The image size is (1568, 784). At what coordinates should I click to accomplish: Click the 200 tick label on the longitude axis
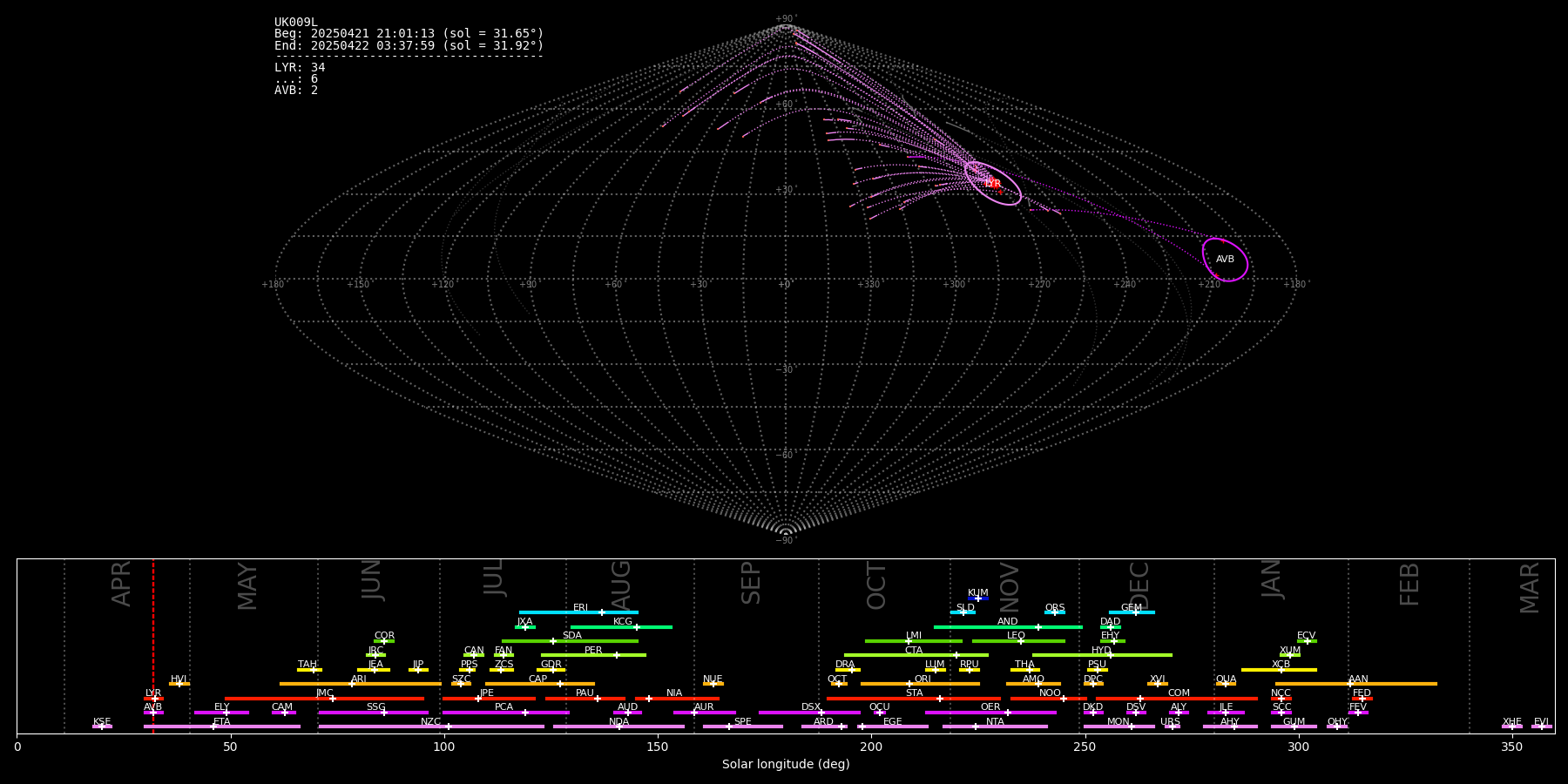pos(871,747)
